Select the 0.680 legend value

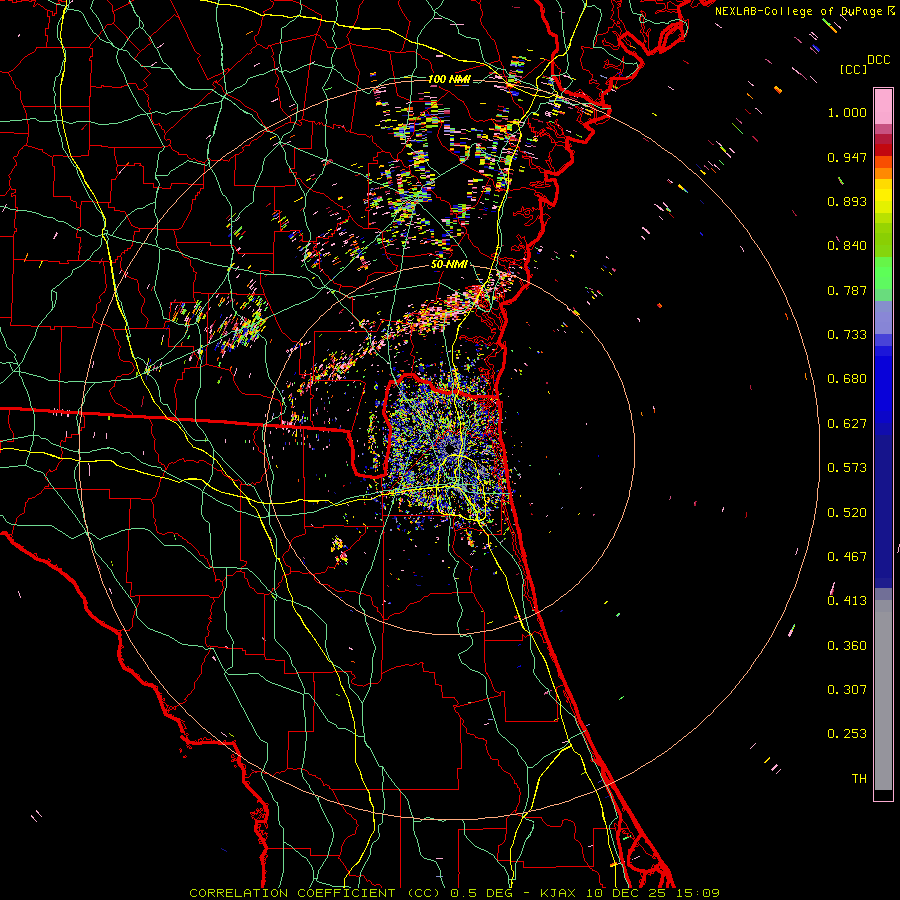847,379
